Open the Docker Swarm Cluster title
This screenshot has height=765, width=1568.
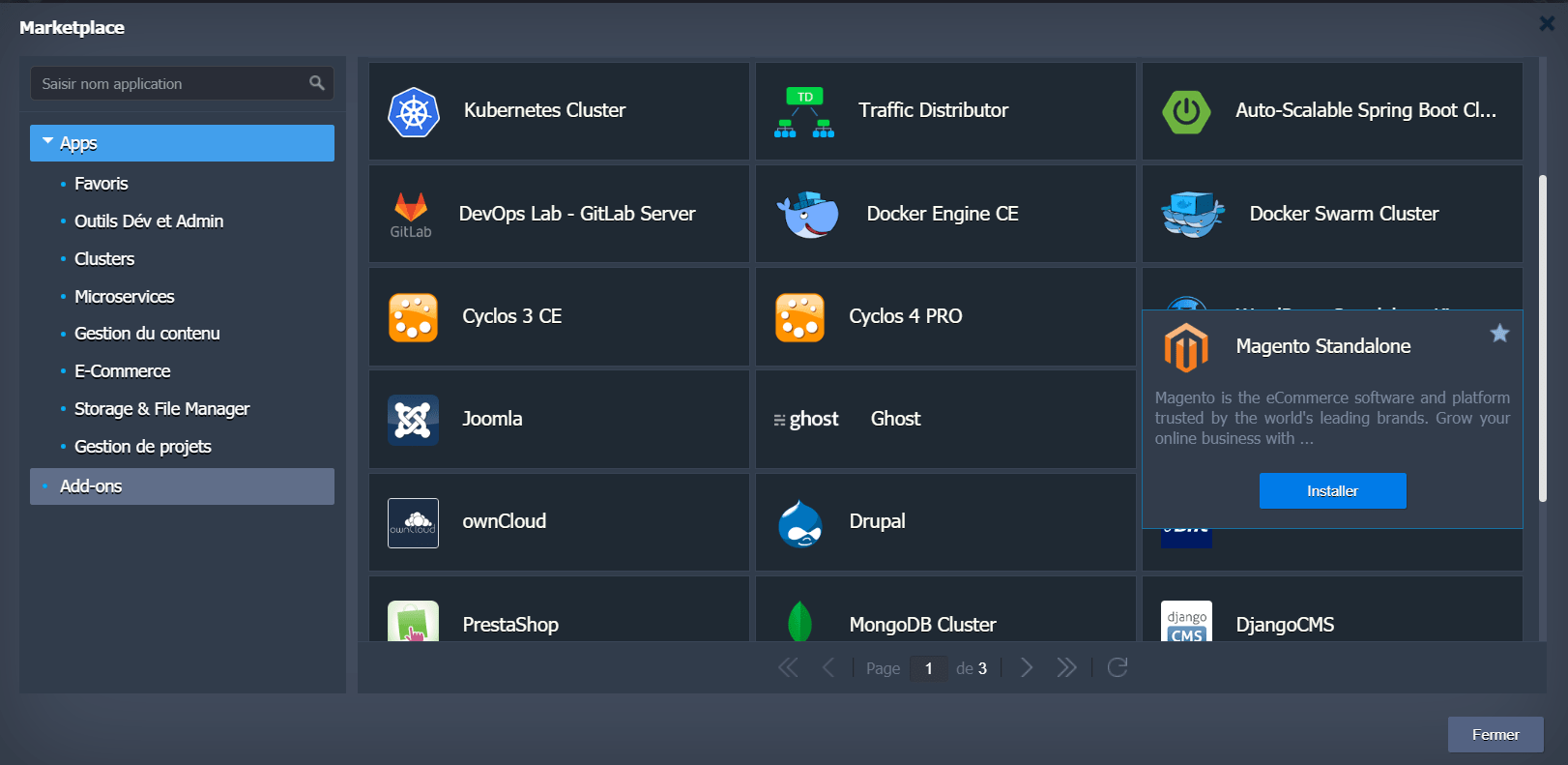(1344, 214)
